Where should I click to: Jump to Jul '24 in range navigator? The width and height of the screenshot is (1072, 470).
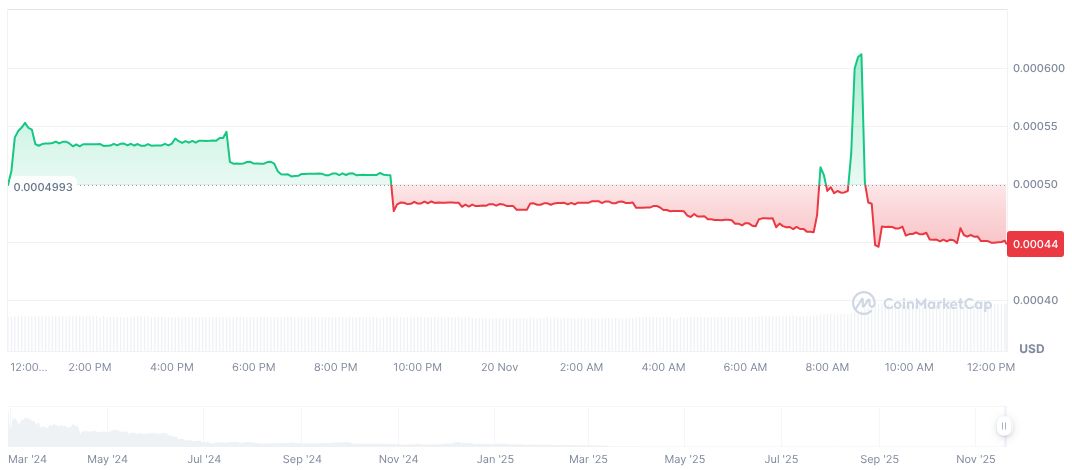[204, 460]
